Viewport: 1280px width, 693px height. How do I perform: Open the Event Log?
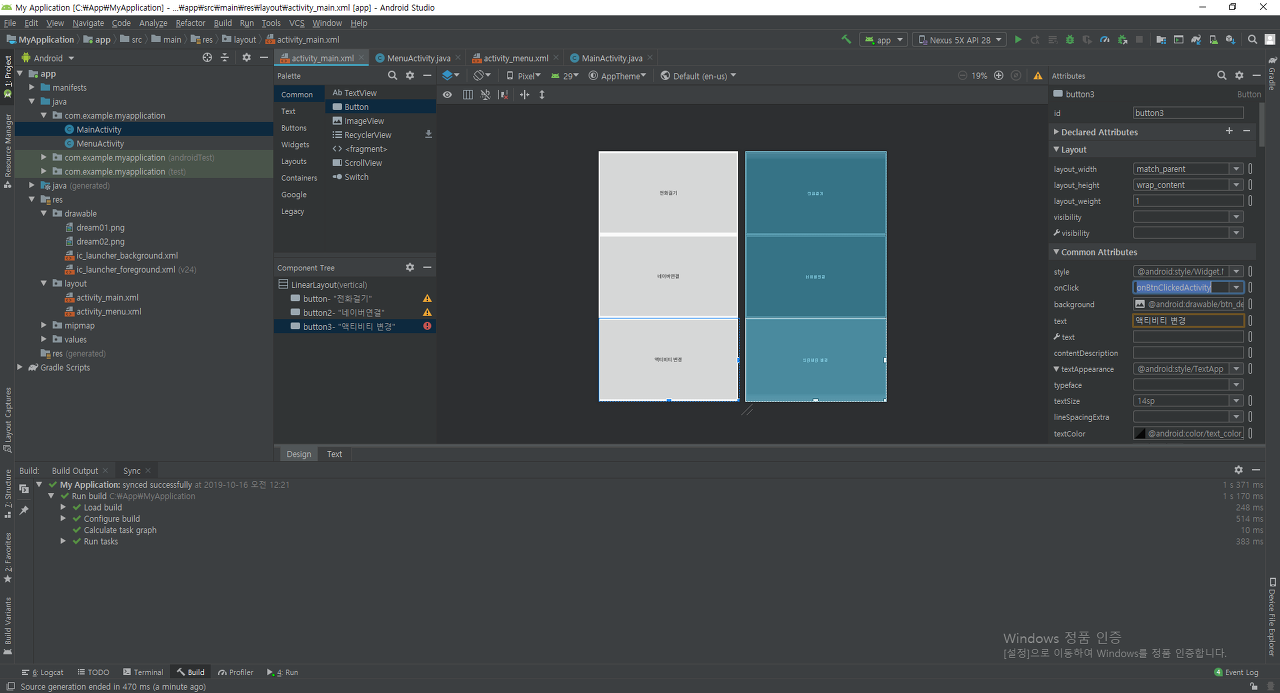point(1236,672)
